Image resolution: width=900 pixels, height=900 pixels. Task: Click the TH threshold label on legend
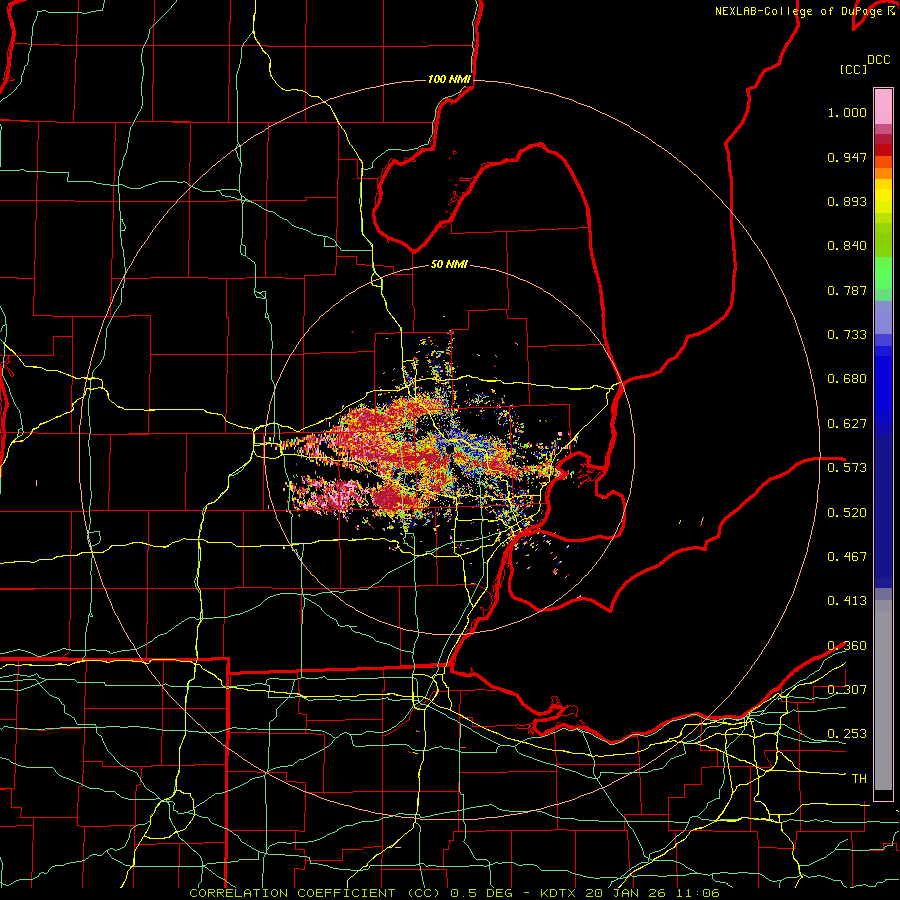pyautogui.click(x=859, y=779)
